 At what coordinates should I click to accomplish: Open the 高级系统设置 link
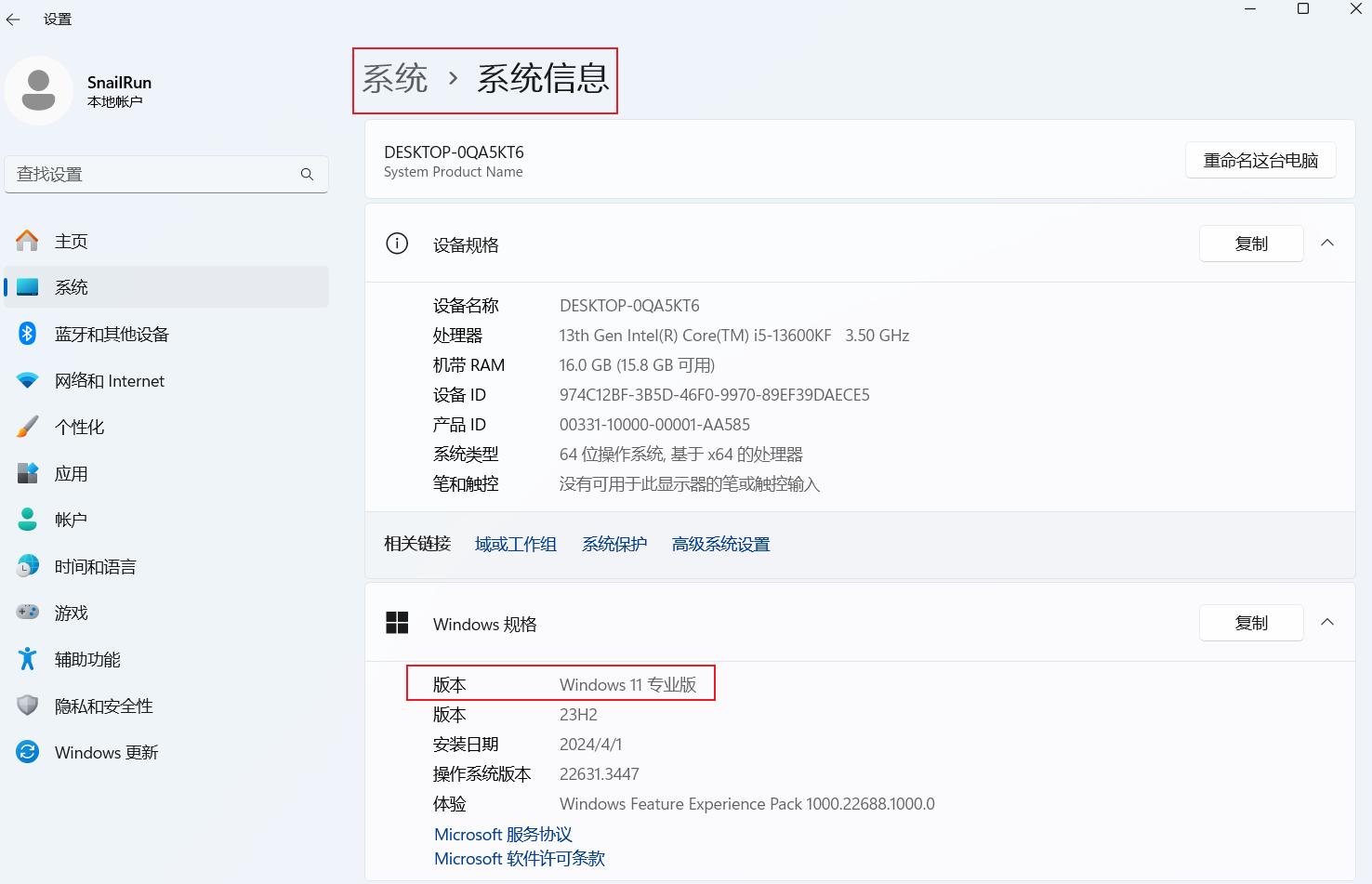click(720, 545)
